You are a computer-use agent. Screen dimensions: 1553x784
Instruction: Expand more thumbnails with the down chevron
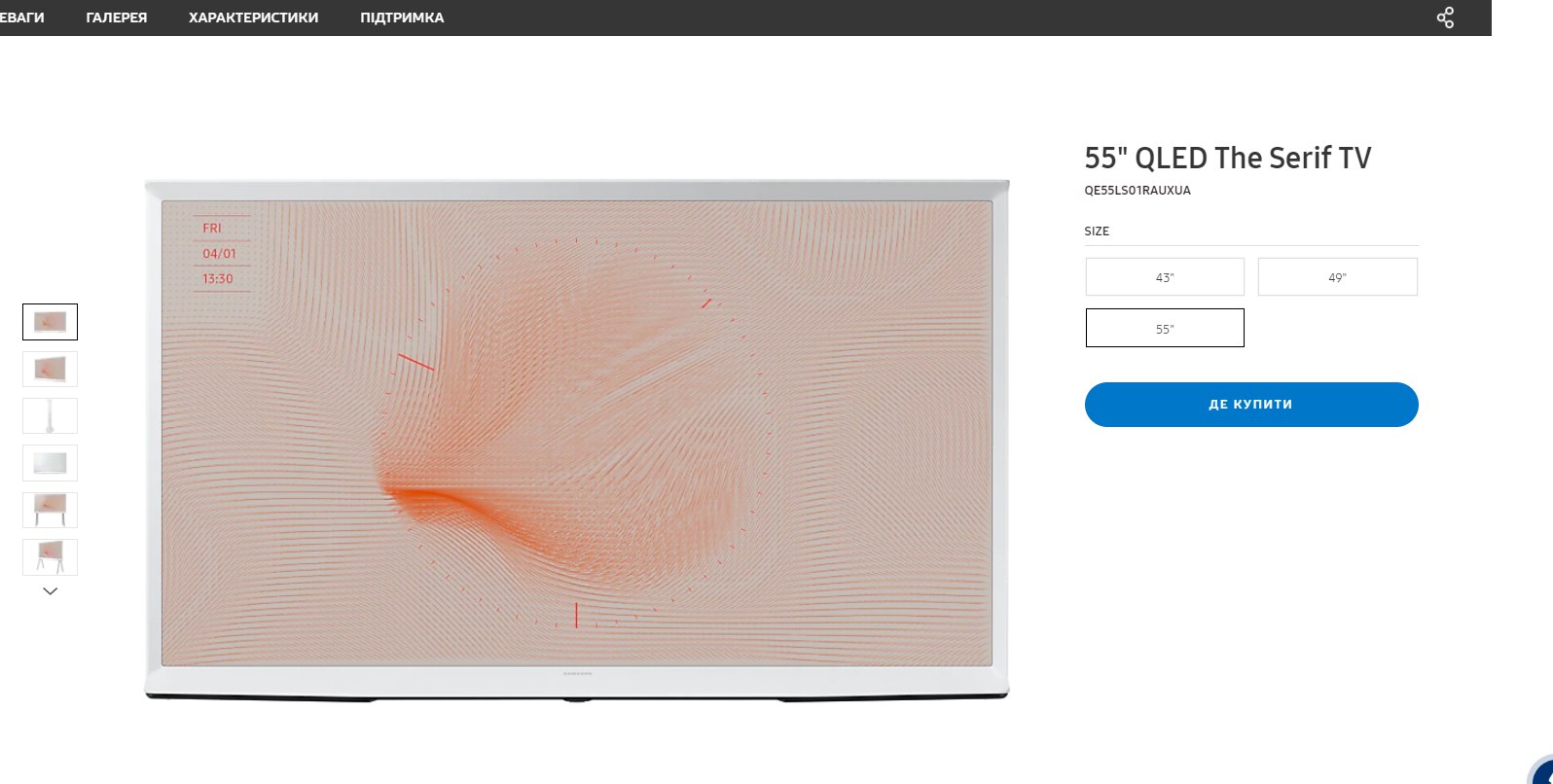coord(51,590)
